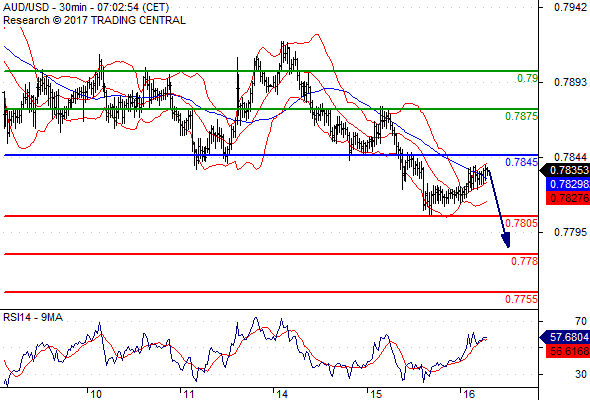Click the AUD/USD 30min chart title
Image resolution: width=590 pixels, height=400 pixels.
pos(86,8)
